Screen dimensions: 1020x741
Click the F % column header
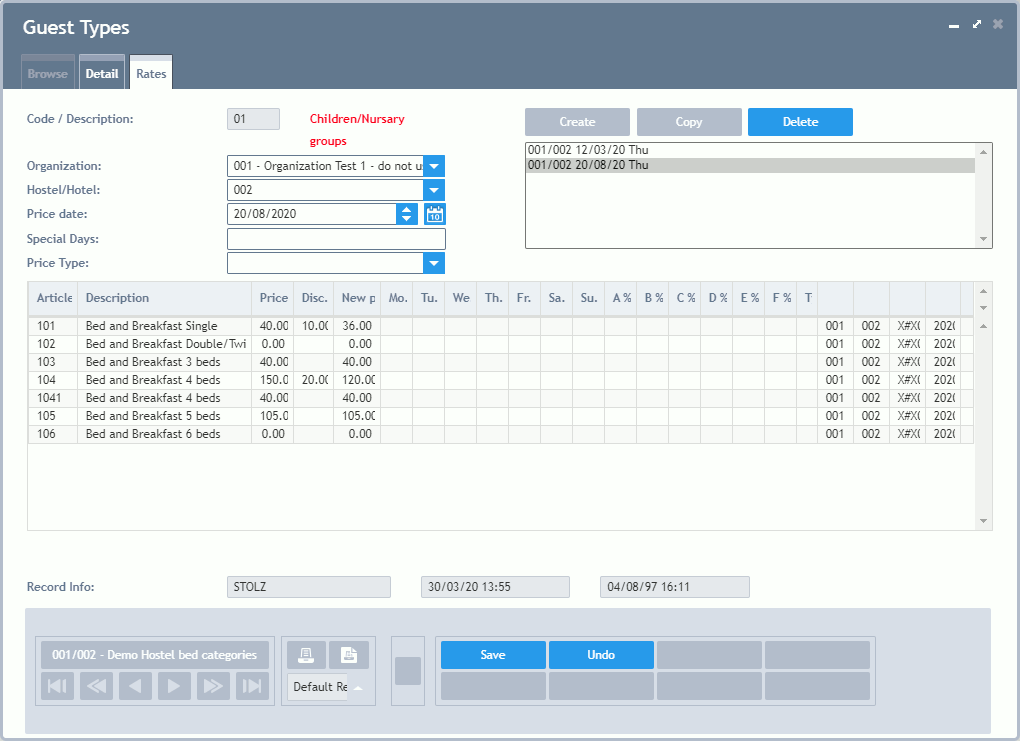(781, 298)
